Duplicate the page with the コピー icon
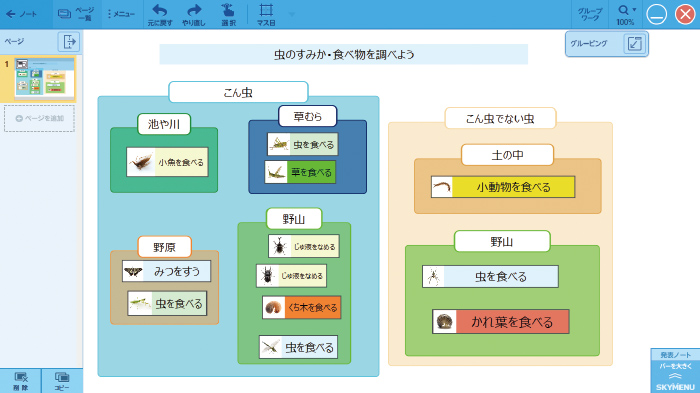The width and height of the screenshot is (700, 393). (x=62, y=381)
